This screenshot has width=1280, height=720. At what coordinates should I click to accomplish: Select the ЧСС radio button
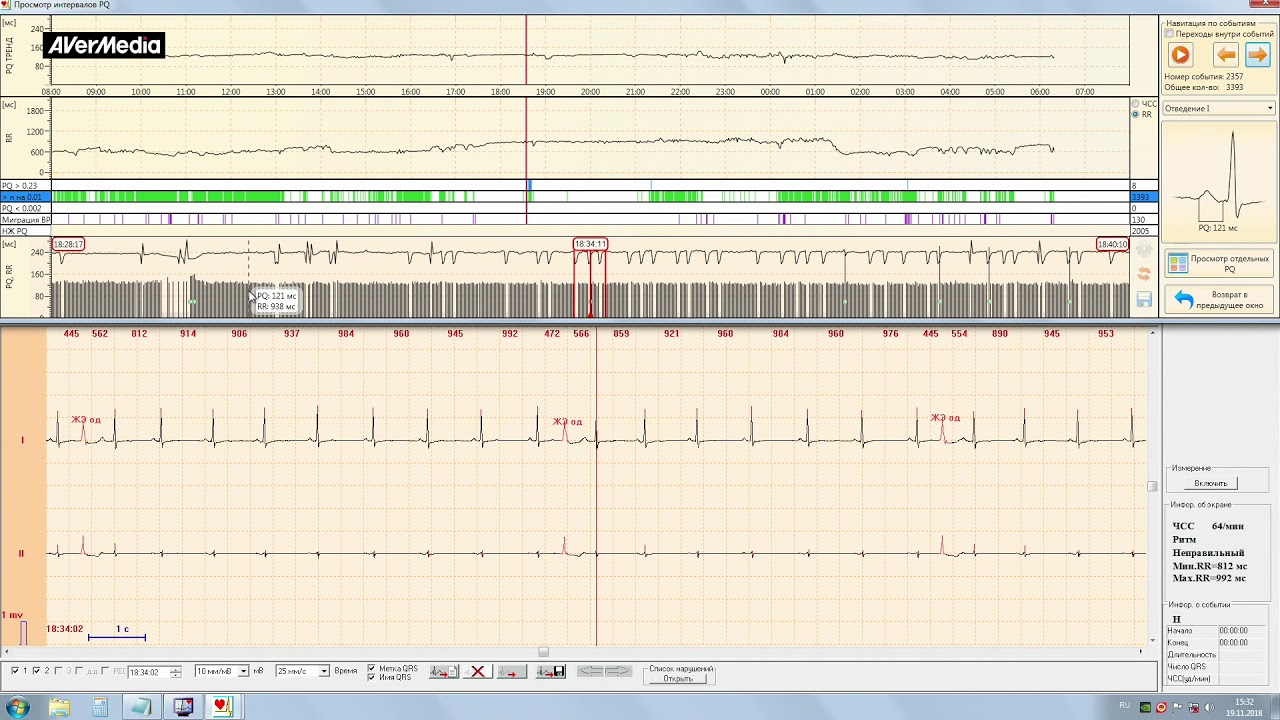pyautogui.click(x=1135, y=104)
